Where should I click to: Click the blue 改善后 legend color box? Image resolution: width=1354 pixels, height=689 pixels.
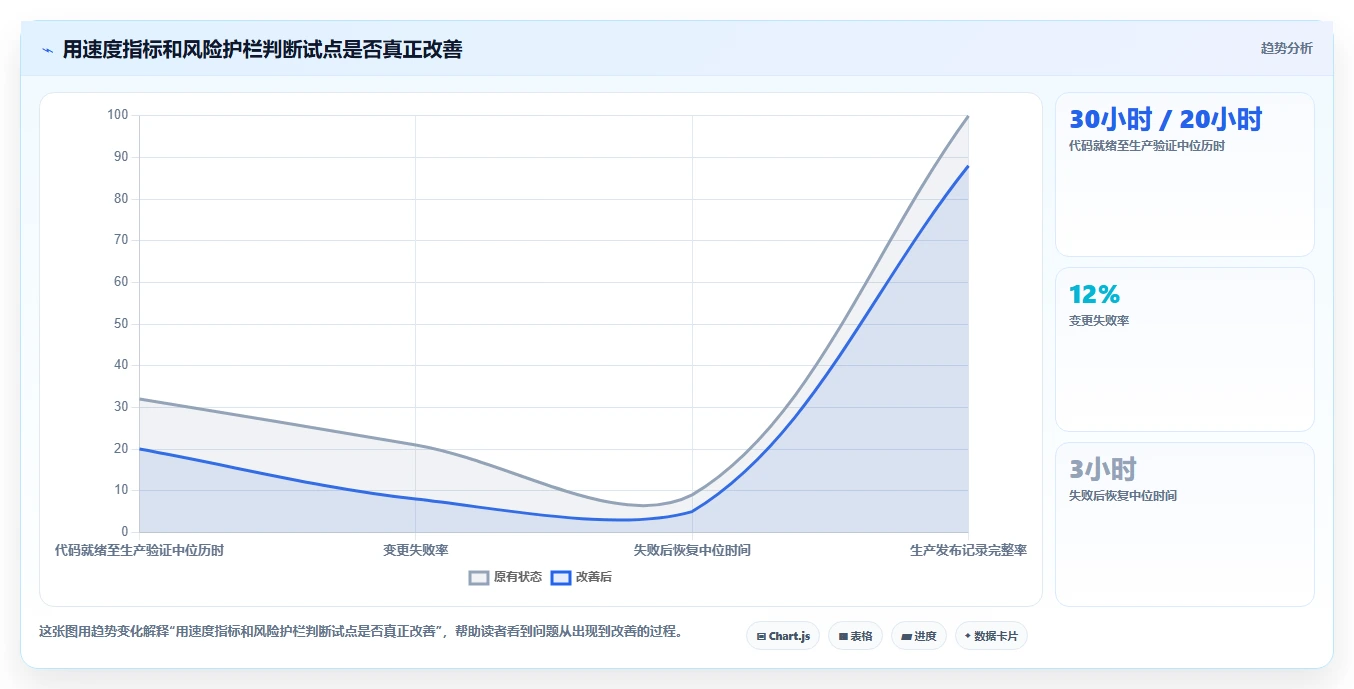tap(561, 577)
